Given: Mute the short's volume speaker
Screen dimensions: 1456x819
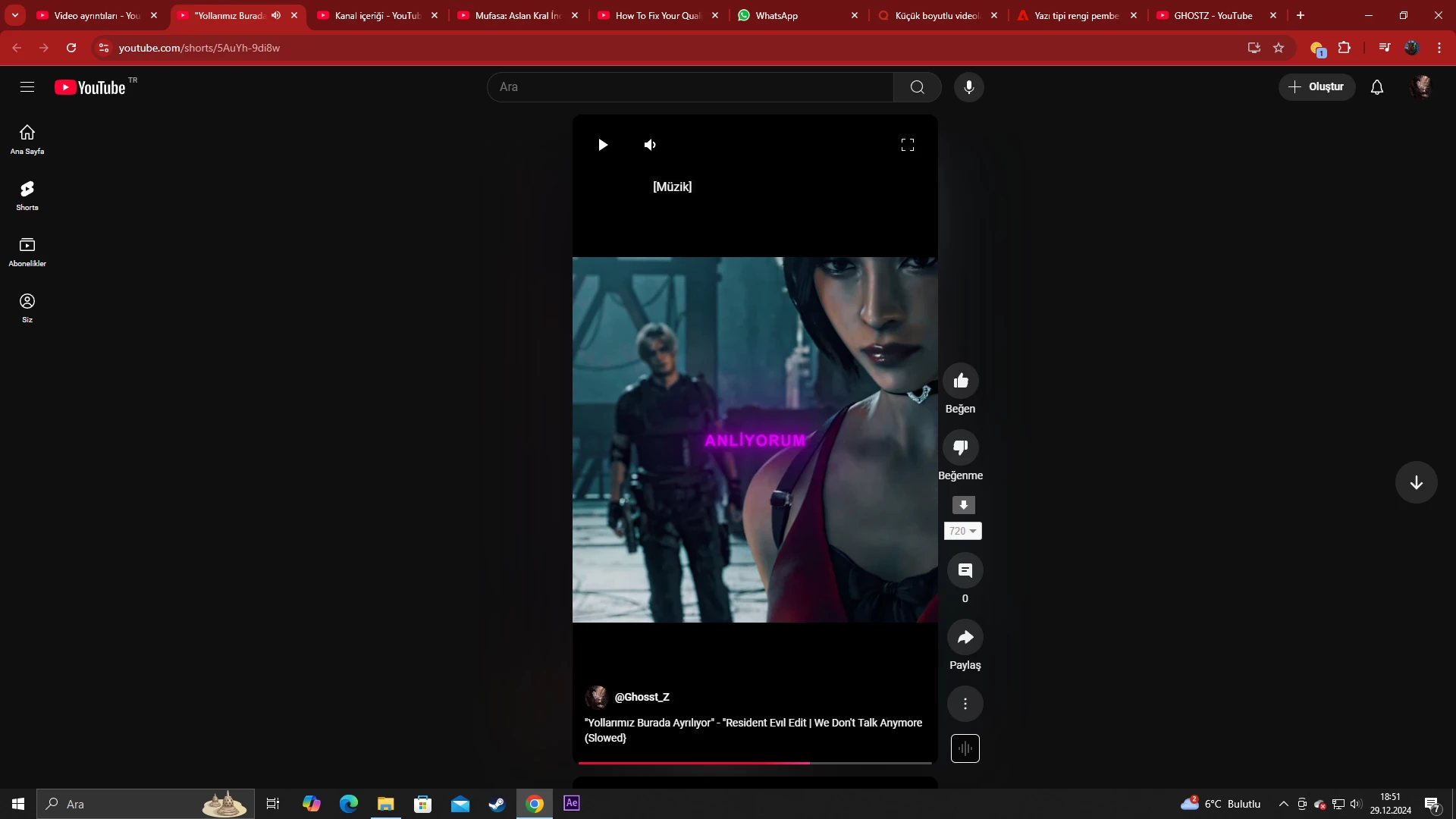Looking at the screenshot, I should point(650,145).
